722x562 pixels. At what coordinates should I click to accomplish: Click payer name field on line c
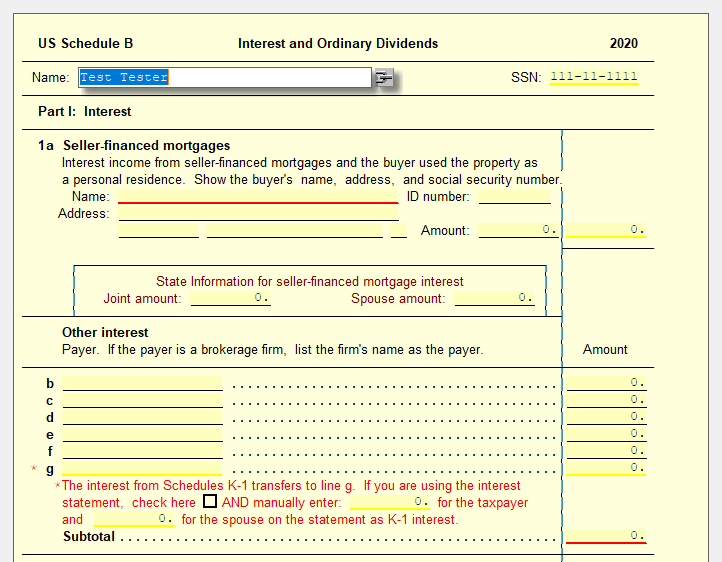(x=143, y=400)
